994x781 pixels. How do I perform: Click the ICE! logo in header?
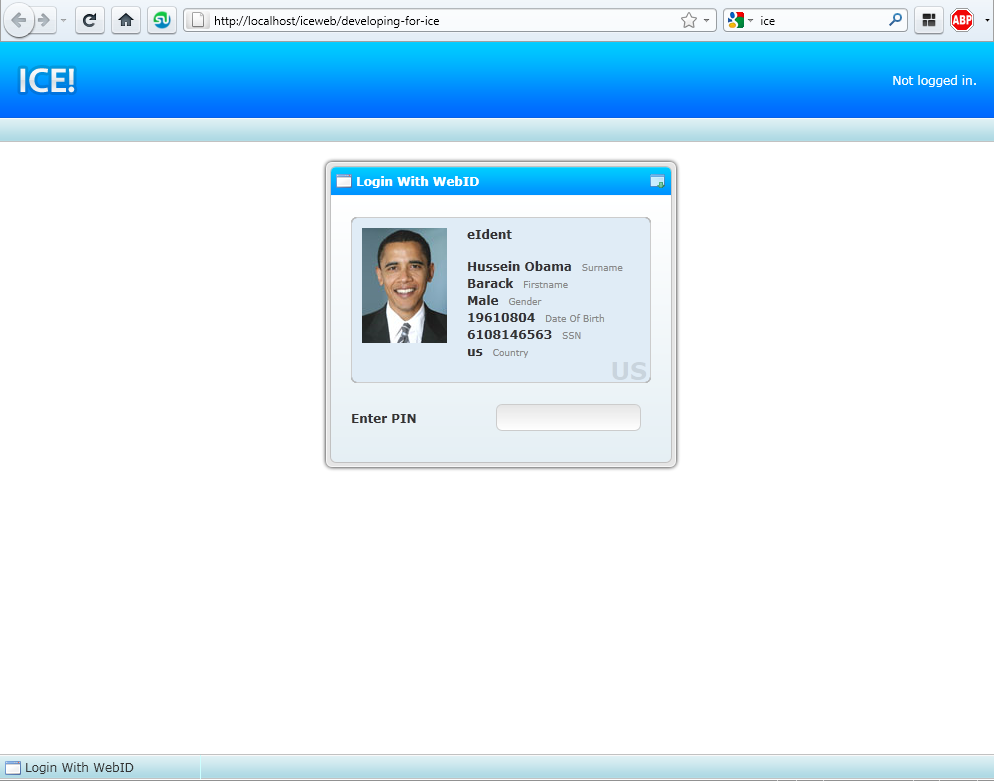47,81
